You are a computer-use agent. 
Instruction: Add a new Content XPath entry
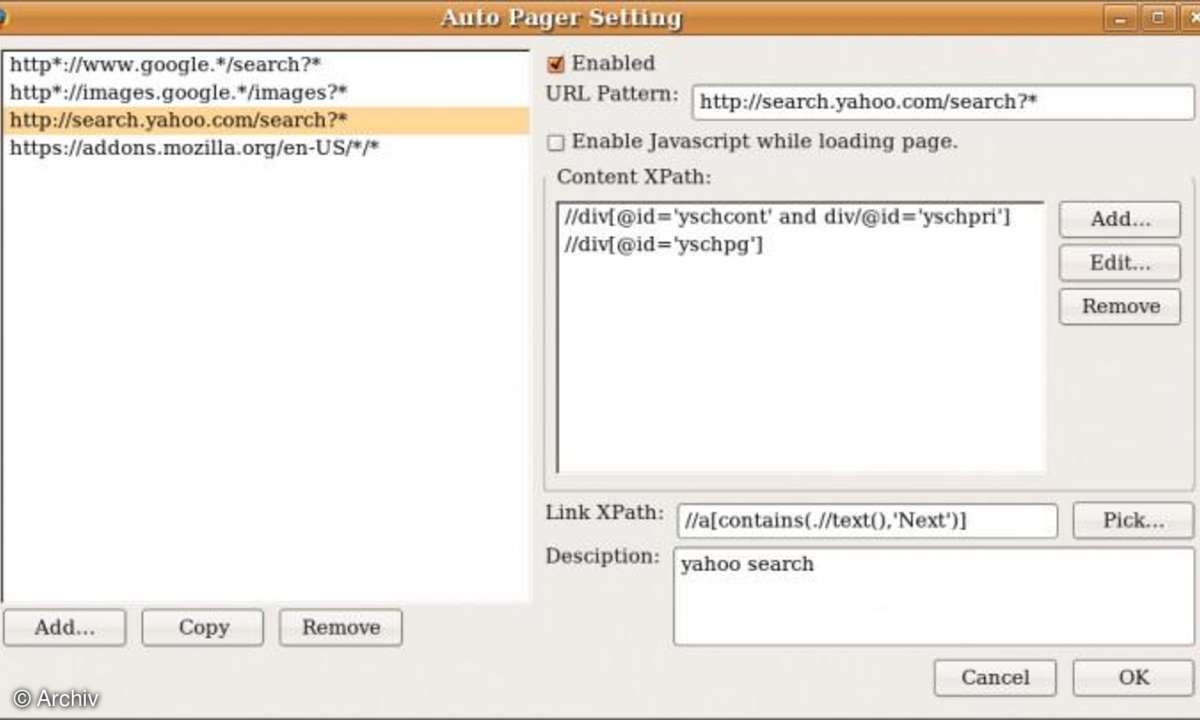point(1120,220)
